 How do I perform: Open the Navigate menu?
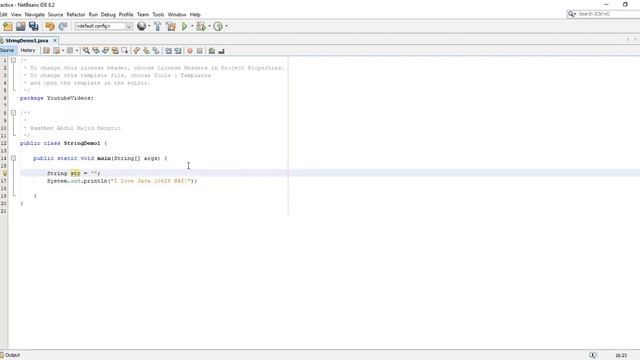click(x=35, y=14)
